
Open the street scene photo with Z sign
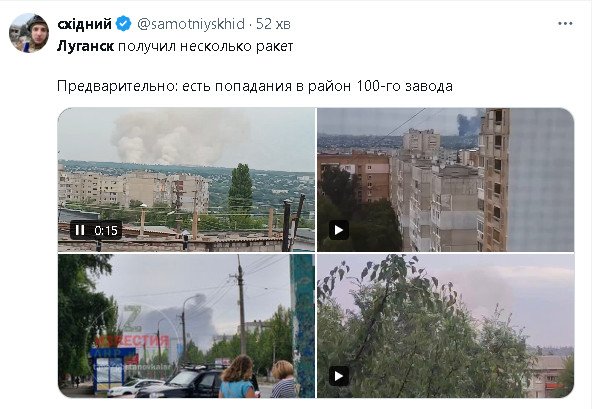pyautogui.click(x=186, y=326)
